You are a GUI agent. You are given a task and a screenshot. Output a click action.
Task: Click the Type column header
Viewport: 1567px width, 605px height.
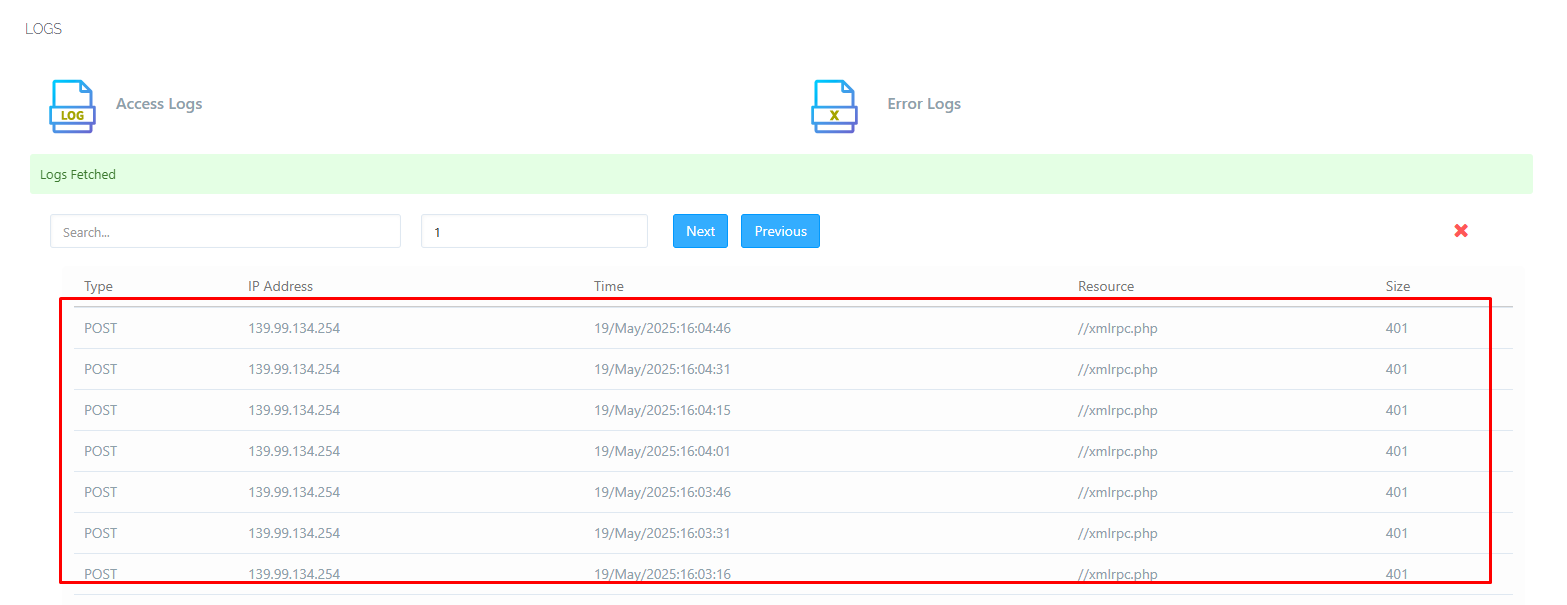pyautogui.click(x=98, y=287)
